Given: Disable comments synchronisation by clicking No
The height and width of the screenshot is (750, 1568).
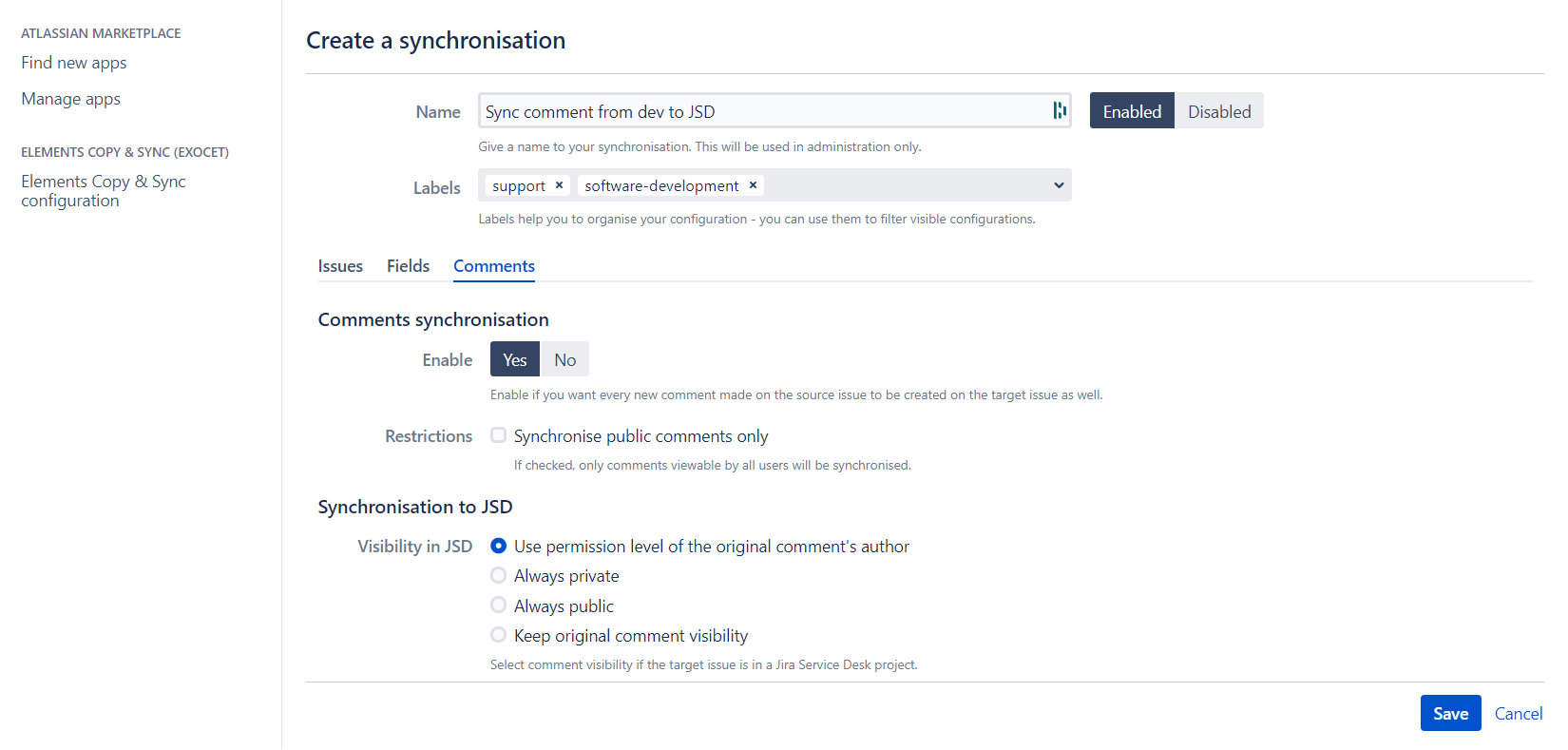Looking at the screenshot, I should point(564,358).
